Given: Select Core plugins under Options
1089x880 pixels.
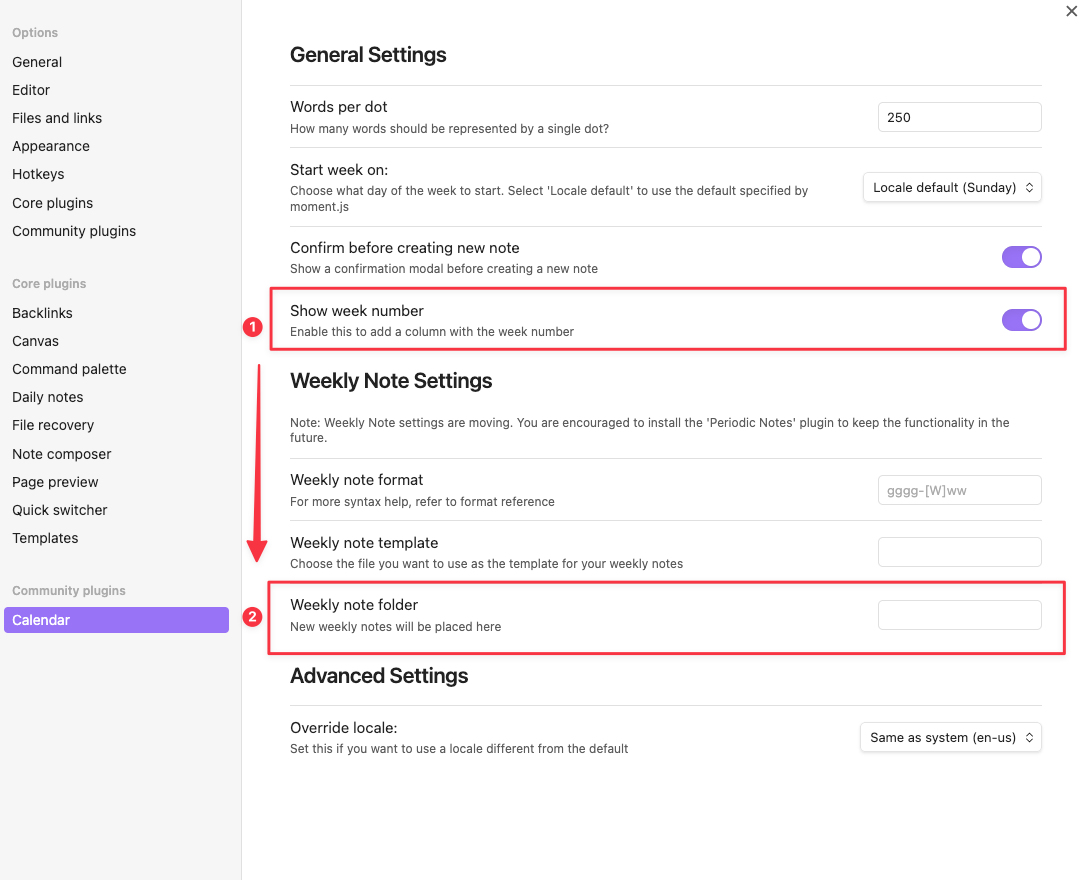Looking at the screenshot, I should point(52,203).
